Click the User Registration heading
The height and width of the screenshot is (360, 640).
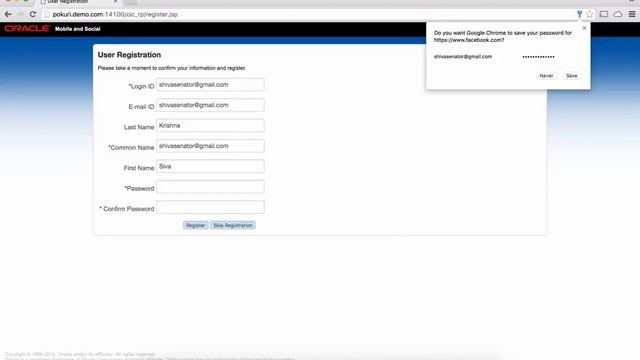point(129,55)
